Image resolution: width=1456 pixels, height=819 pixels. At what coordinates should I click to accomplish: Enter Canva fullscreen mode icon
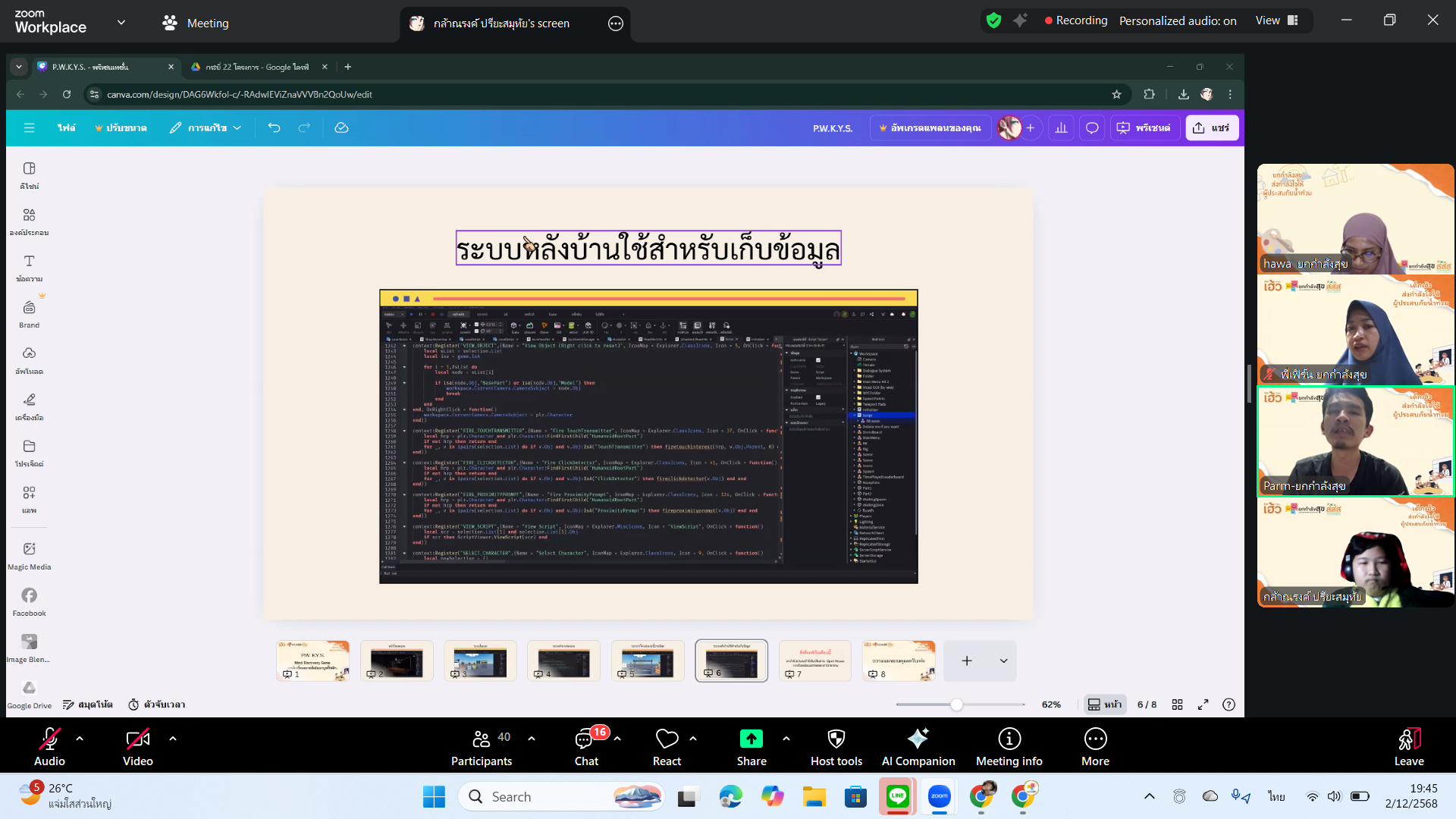pyautogui.click(x=1203, y=704)
